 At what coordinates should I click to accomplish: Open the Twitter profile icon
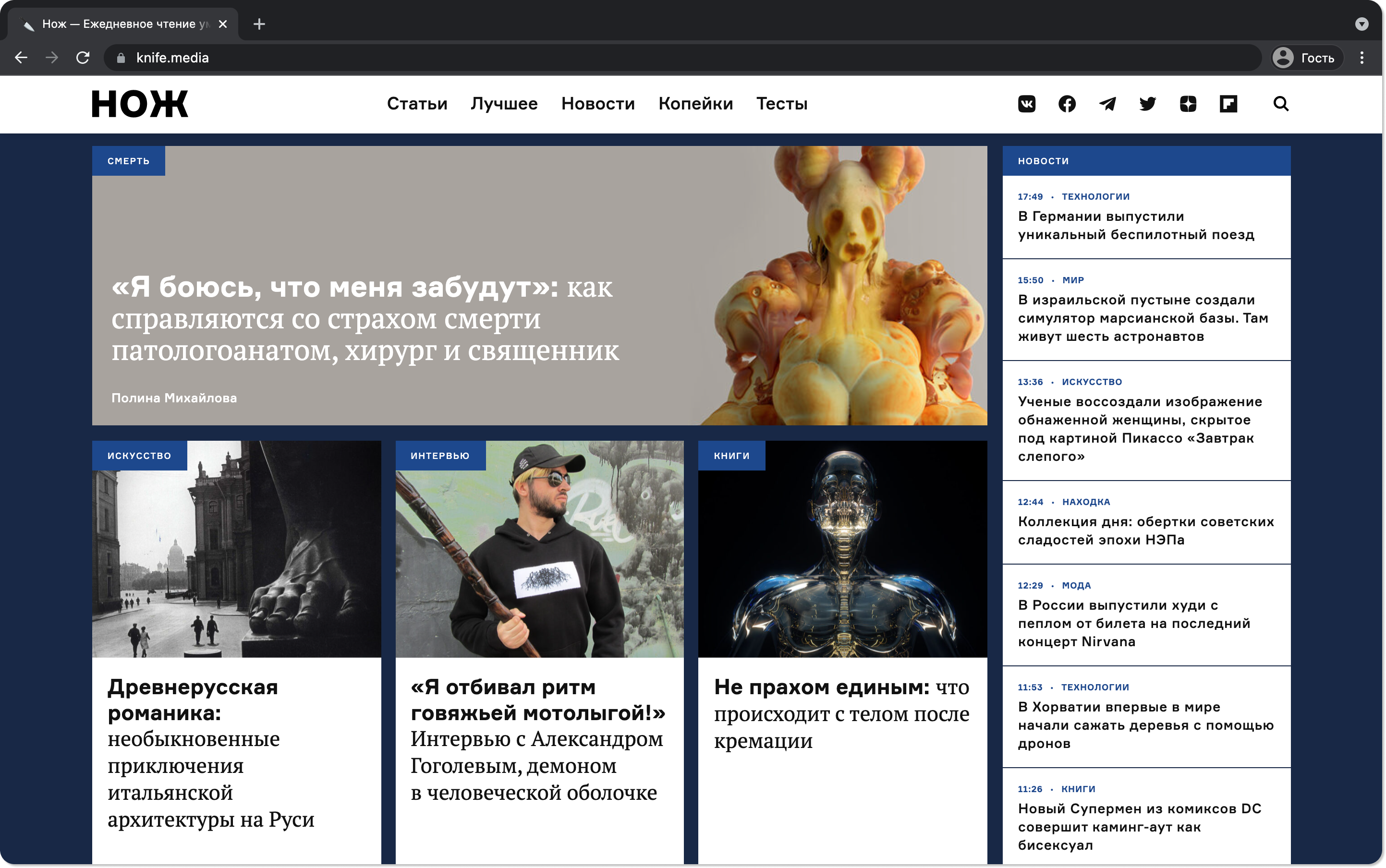(x=1147, y=104)
